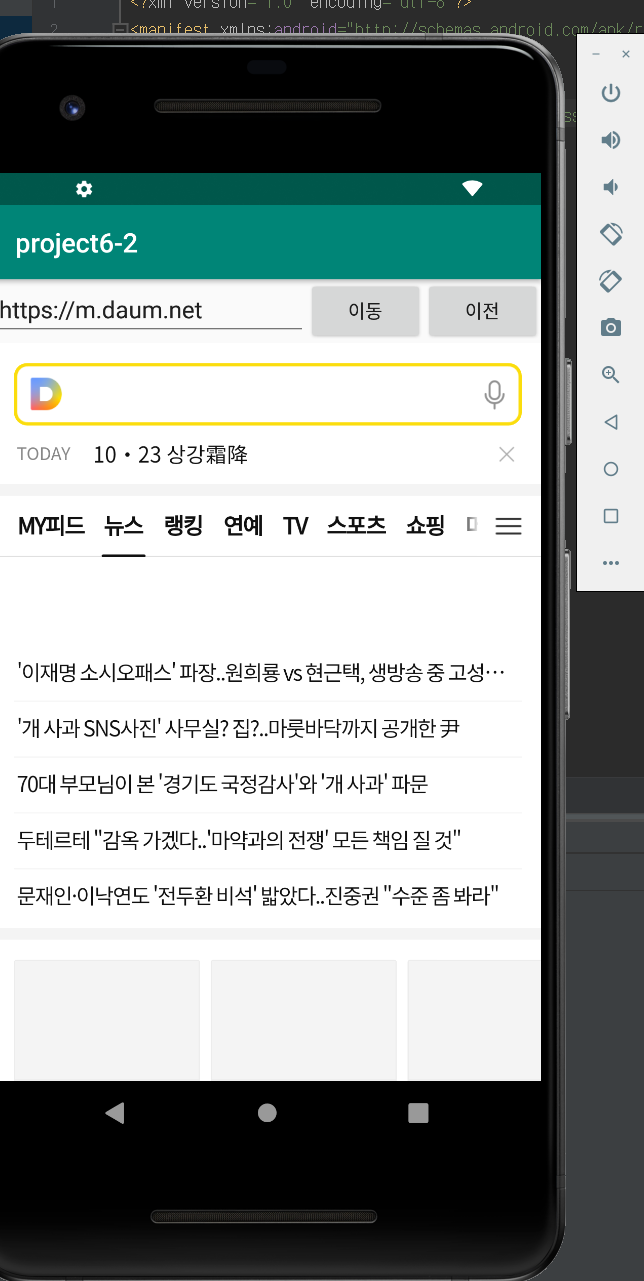Tap the Wi-Fi icon in status bar
Screen dimensions: 644x1281
[472, 189]
